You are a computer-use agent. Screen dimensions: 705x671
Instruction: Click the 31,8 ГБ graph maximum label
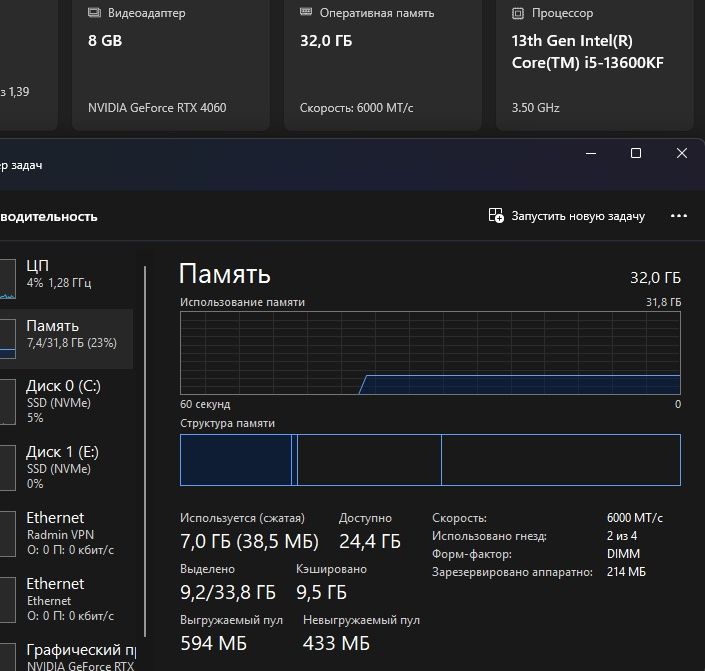tap(663, 302)
